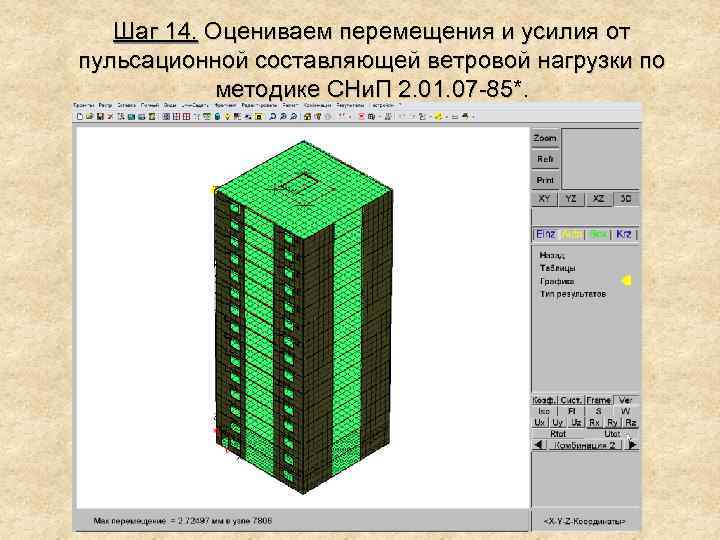Image resolution: width=720 pixels, height=540 pixels.
Task: Select Utot total displacement
Action: pyautogui.click(x=612, y=433)
